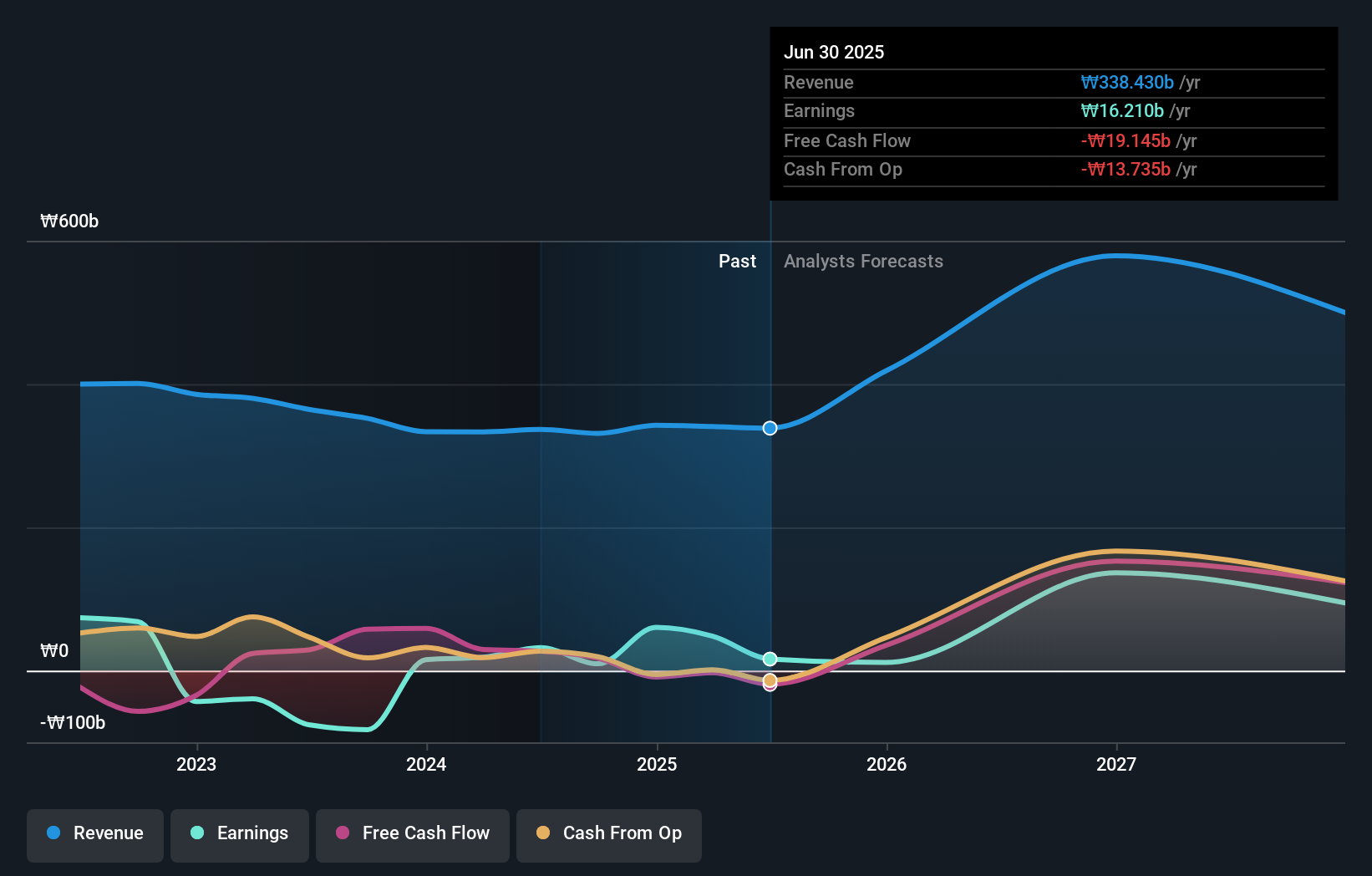Screen dimensions: 1372x876
Task: Expand the Cash From Op legend chip
Action: [608, 833]
